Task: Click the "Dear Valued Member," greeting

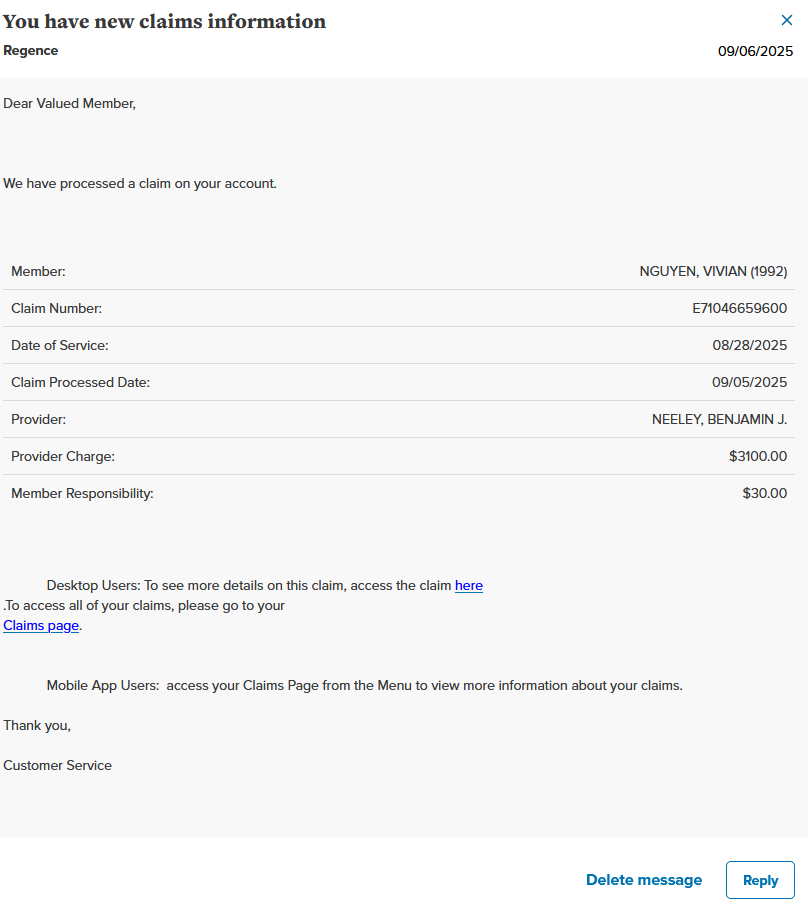Action: 69,102
